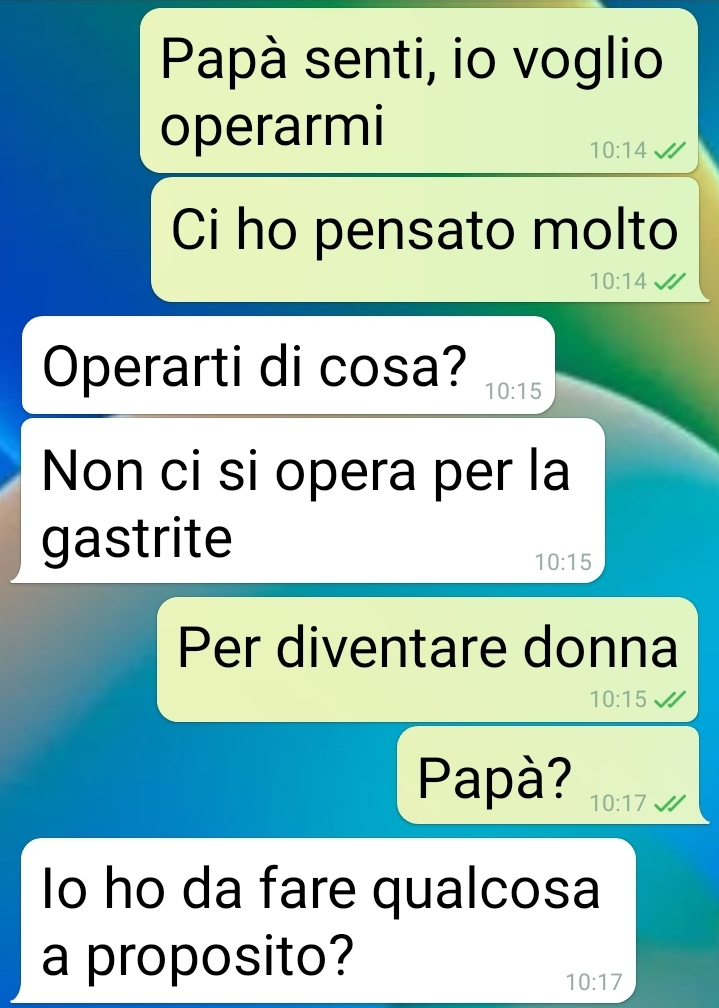Viewport: 719px width, 1008px height.
Task: Tap the 'Per diventare donna' message
Action: point(427,660)
